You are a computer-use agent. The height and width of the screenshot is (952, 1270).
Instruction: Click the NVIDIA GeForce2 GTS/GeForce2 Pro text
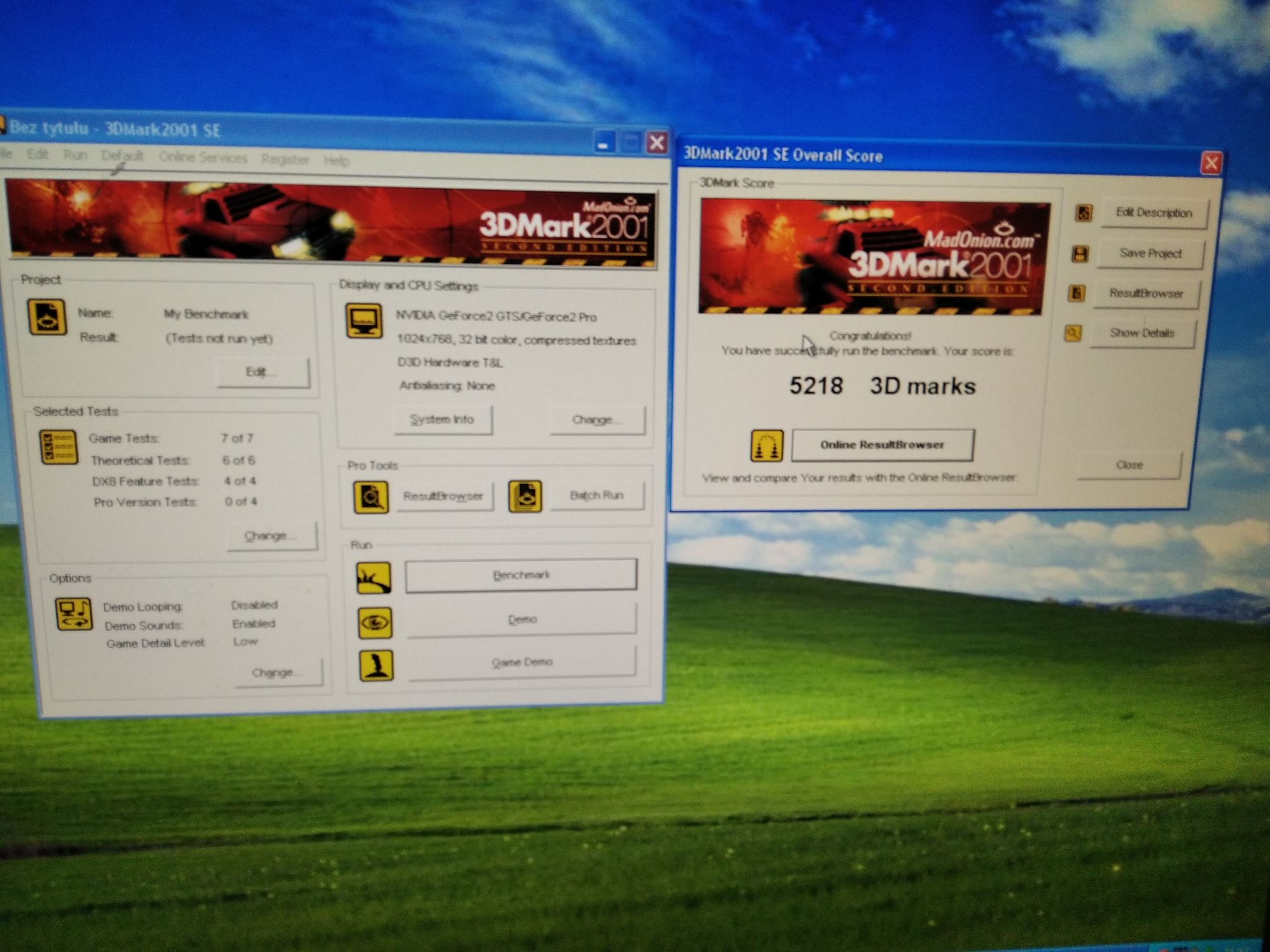496,316
